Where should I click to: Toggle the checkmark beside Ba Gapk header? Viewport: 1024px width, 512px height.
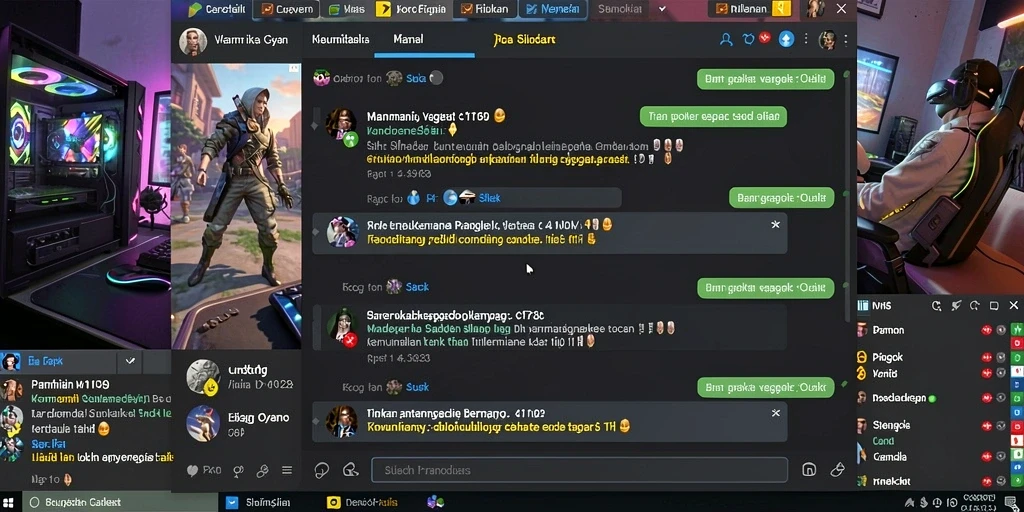tap(130, 360)
